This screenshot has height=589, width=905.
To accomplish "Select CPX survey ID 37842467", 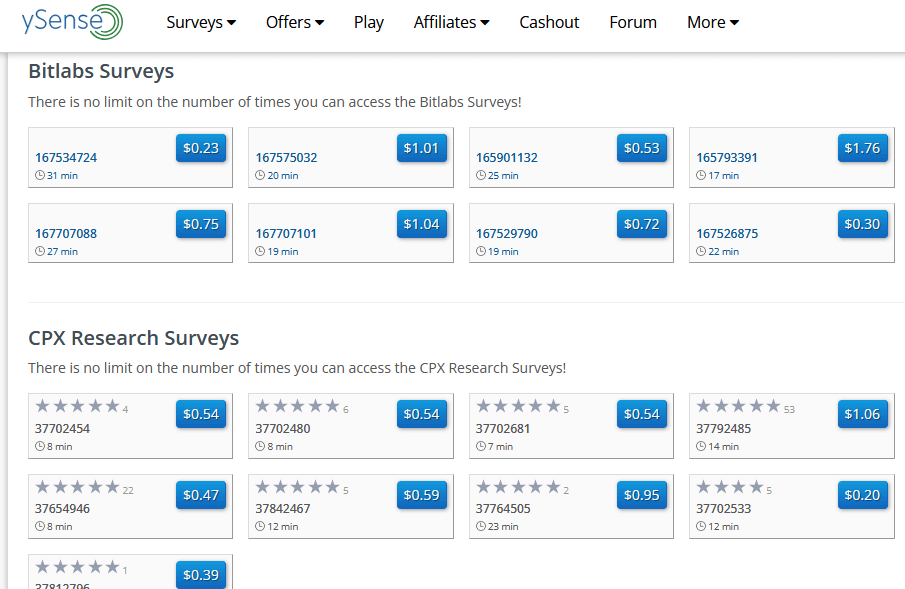I will pos(283,509).
